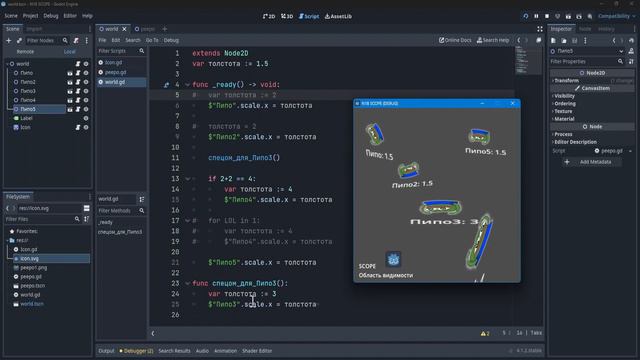Open script icon on Icon node
This screenshot has width=640, height=360.
tap(78, 127)
